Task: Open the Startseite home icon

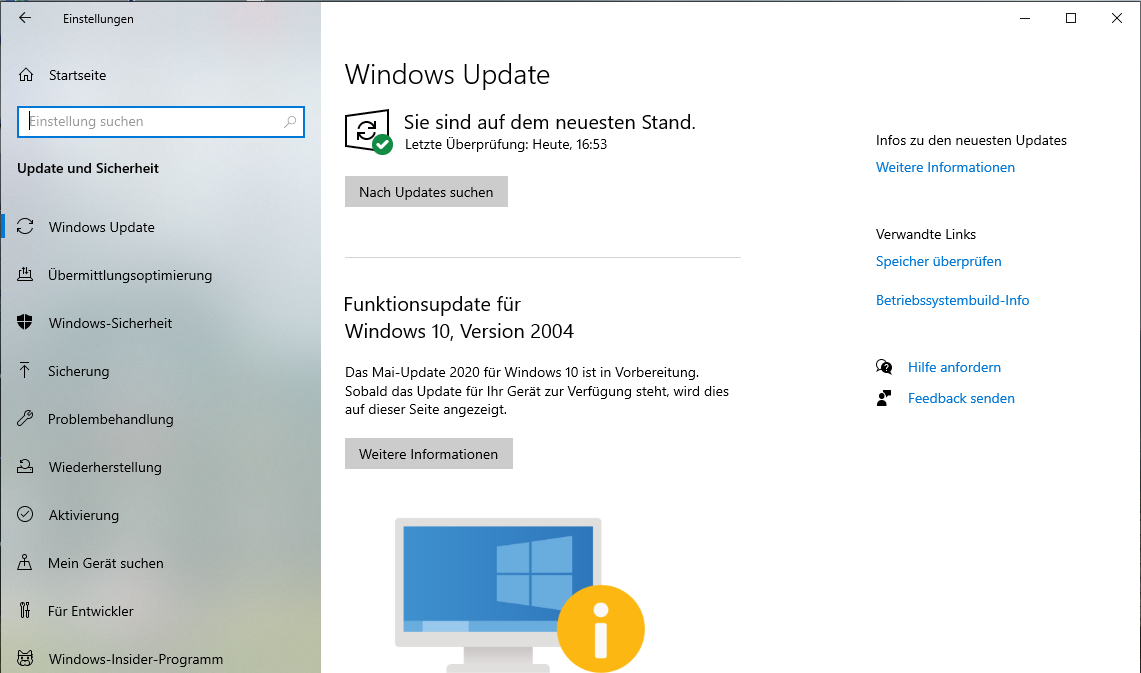Action: (x=26, y=75)
